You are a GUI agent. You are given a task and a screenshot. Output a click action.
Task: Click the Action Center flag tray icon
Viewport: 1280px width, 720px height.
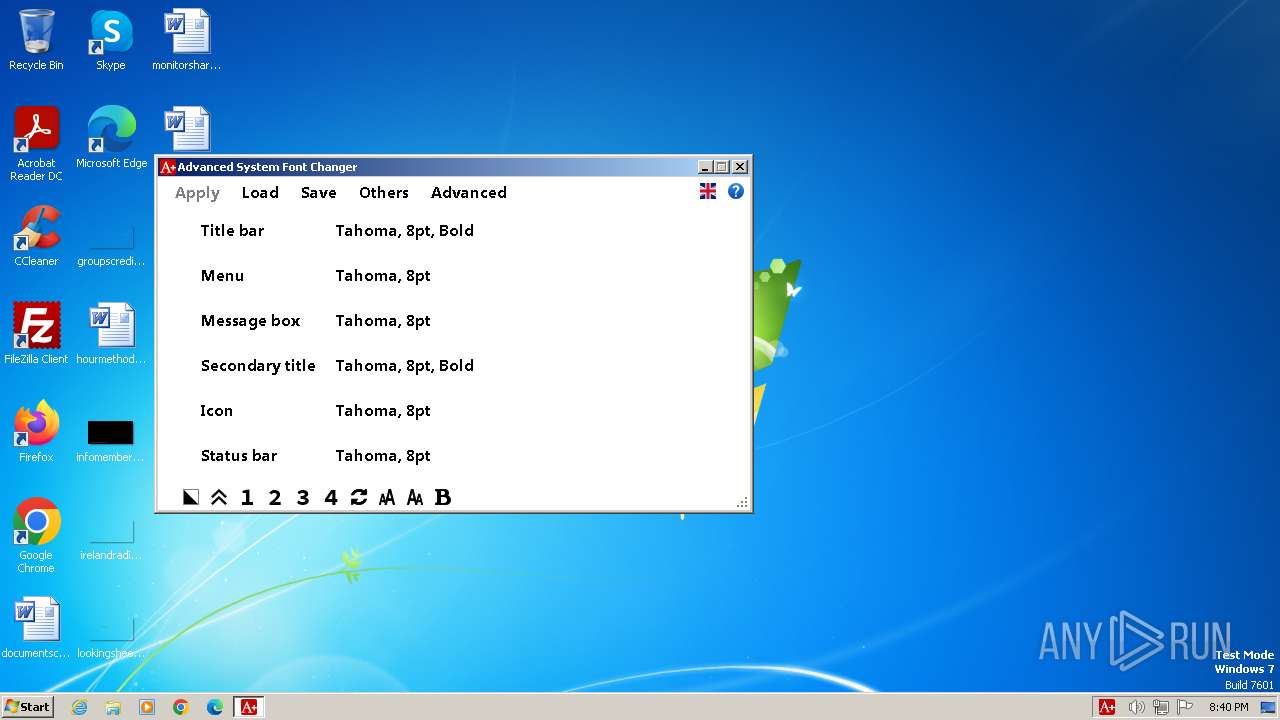1186,707
